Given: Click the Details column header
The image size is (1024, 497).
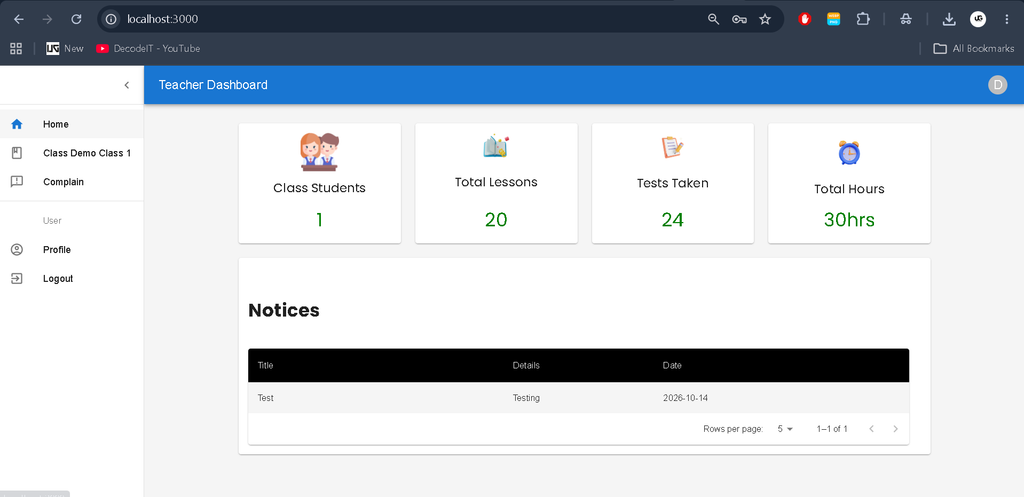Looking at the screenshot, I should point(526,366).
